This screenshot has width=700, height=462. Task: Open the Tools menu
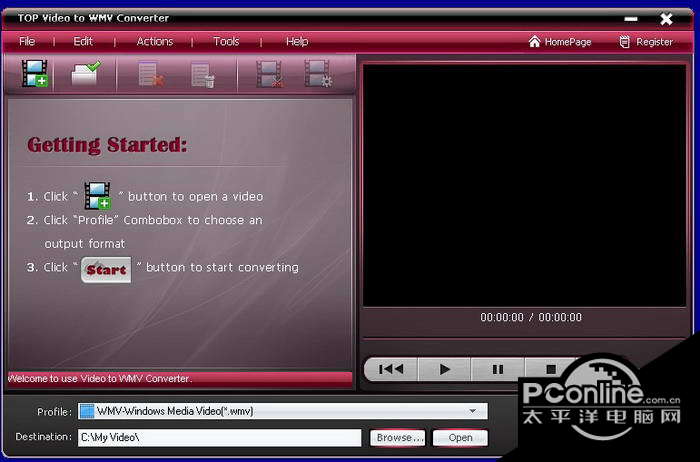click(226, 42)
